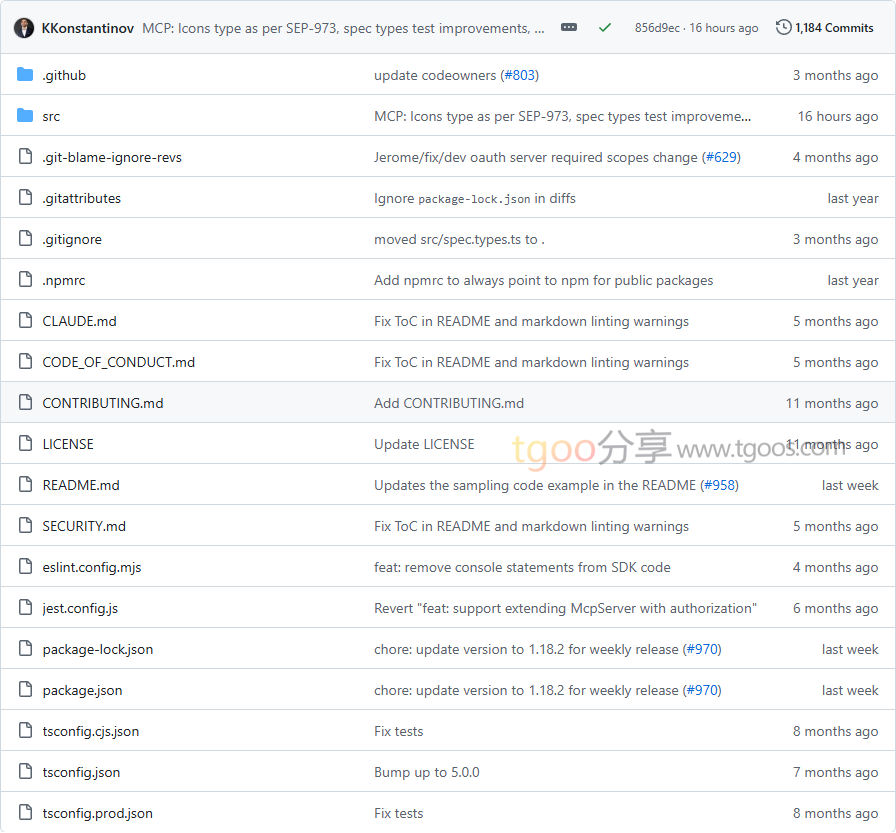Open the 1,184 Commits history
Image resolution: width=896 pixels, height=833 pixels.
tap(825, 28)
